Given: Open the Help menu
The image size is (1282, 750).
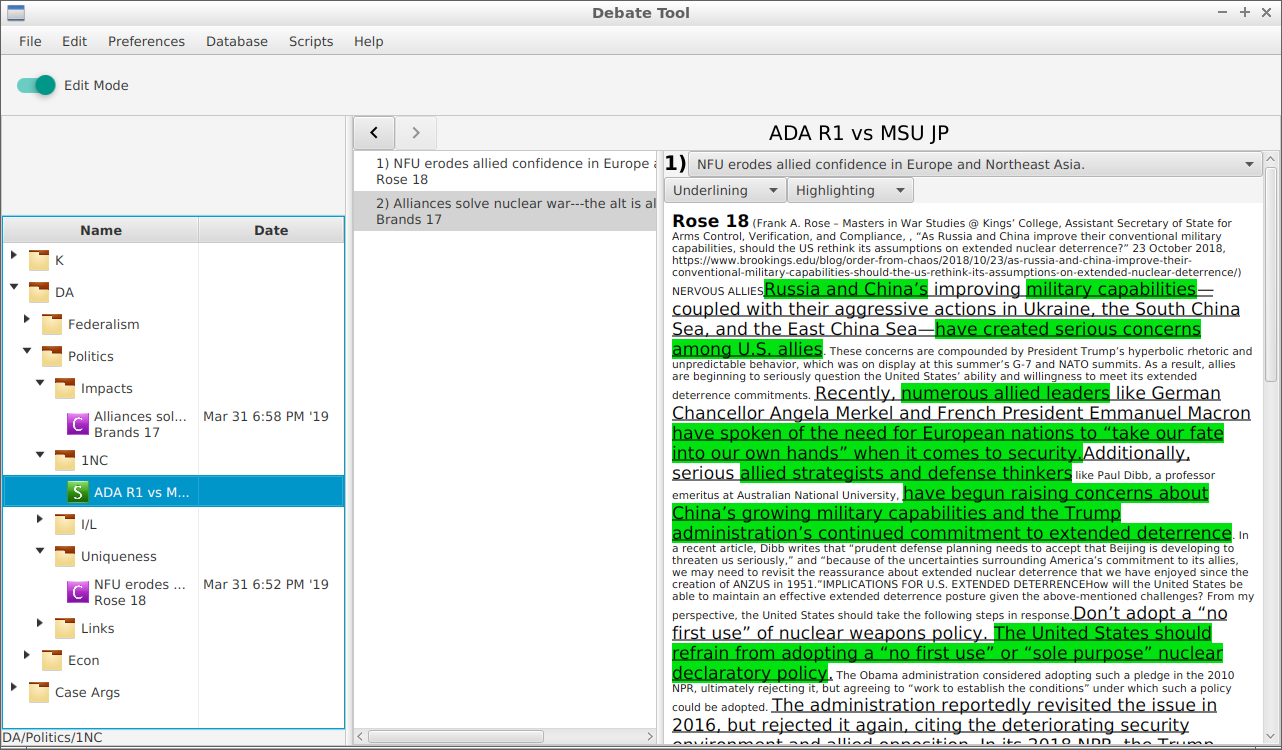Looking at the screenshot, I should coord(368,41).
